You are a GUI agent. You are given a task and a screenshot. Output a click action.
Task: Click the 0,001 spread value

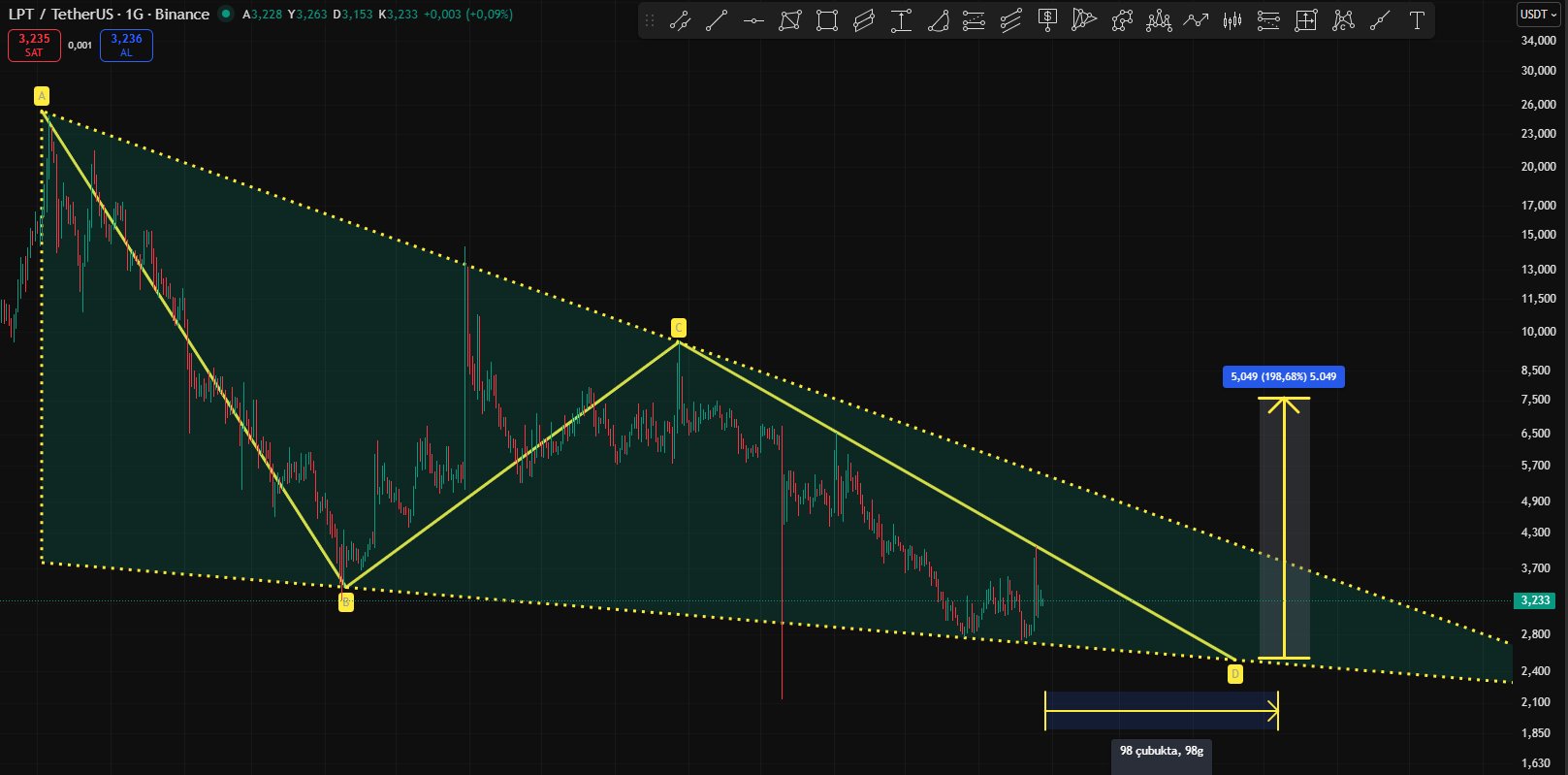[80, 46]
